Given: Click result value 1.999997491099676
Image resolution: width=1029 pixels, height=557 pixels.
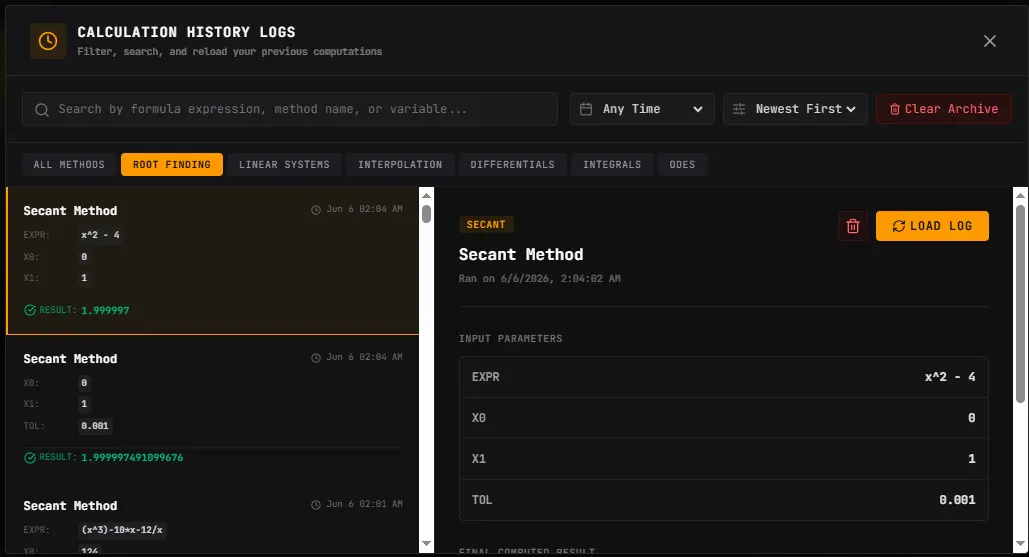Looking at the screenshot, I should (x=132, y=457).
